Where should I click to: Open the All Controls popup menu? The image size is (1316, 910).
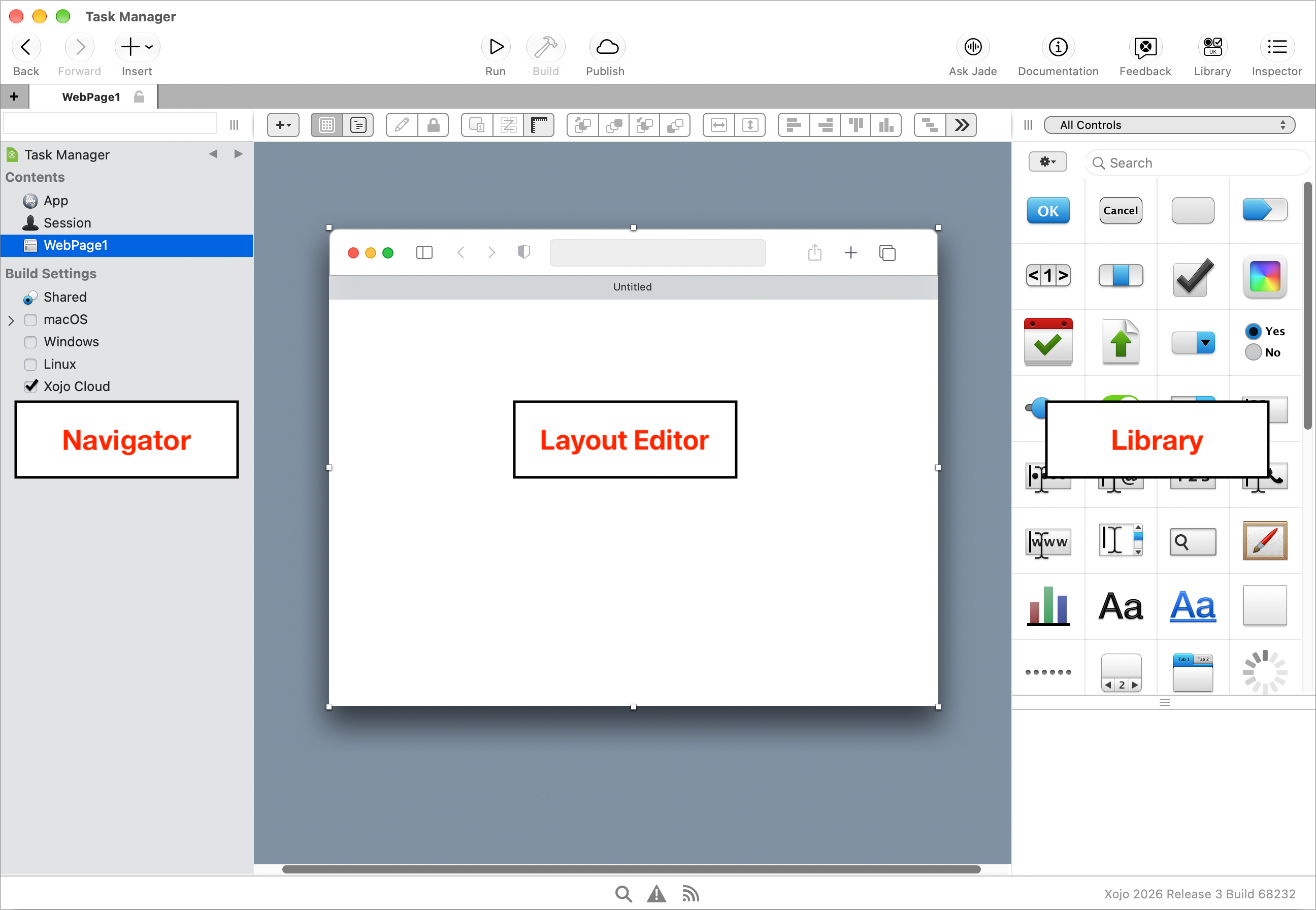tap(1169, 125)
